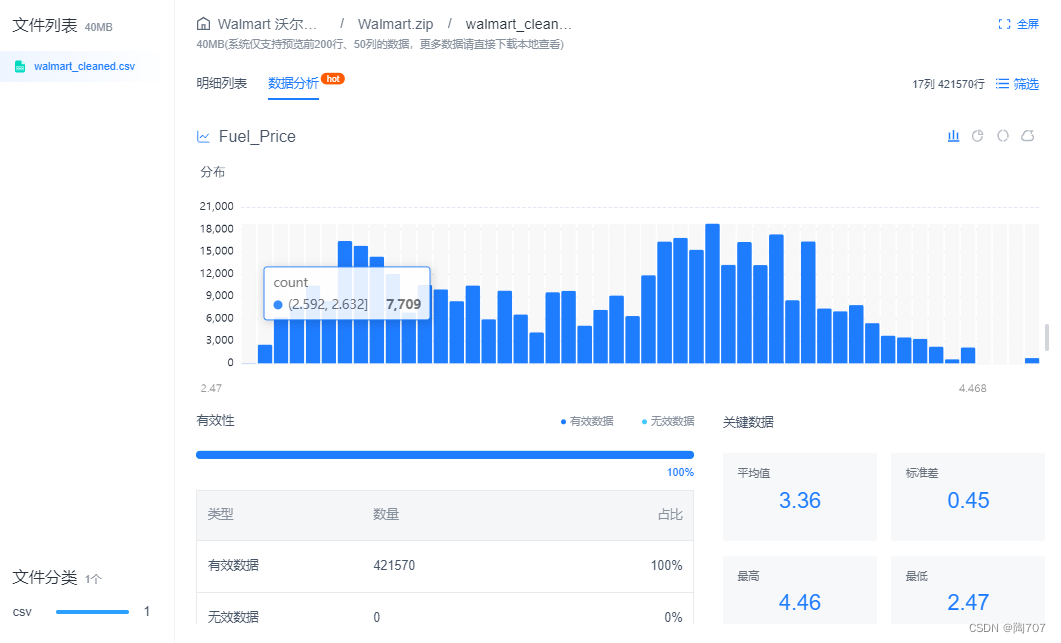Click the home icon in the breadcrumb
1061x643 pixels.
[203, 24]
